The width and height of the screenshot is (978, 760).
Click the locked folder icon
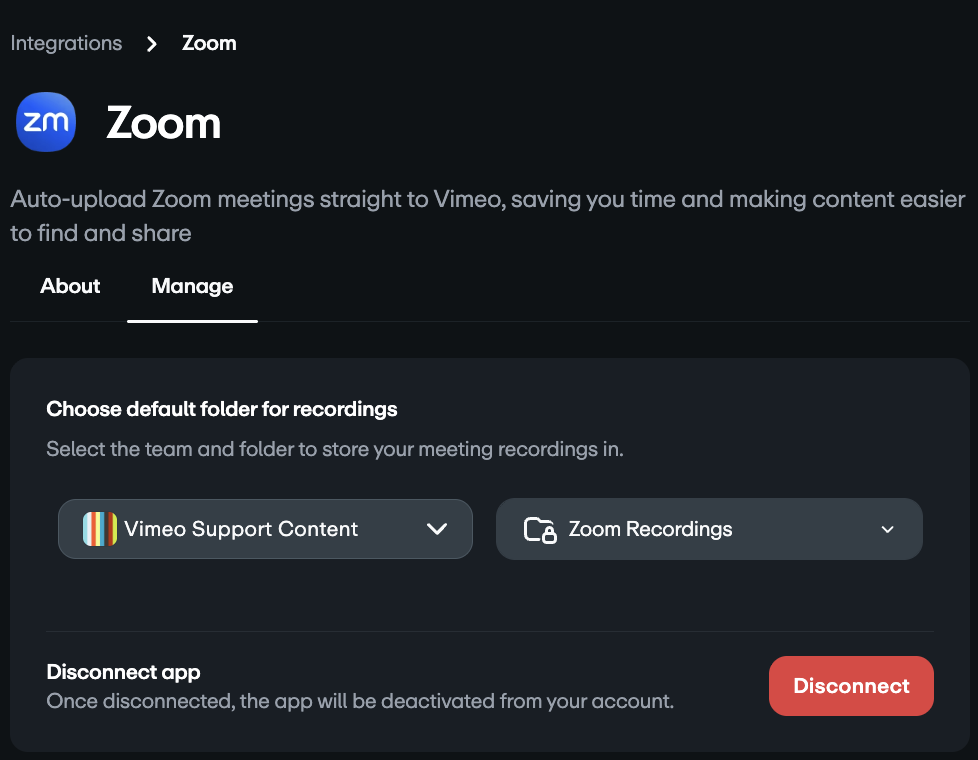pyautogui.click(x=540, y=529)
